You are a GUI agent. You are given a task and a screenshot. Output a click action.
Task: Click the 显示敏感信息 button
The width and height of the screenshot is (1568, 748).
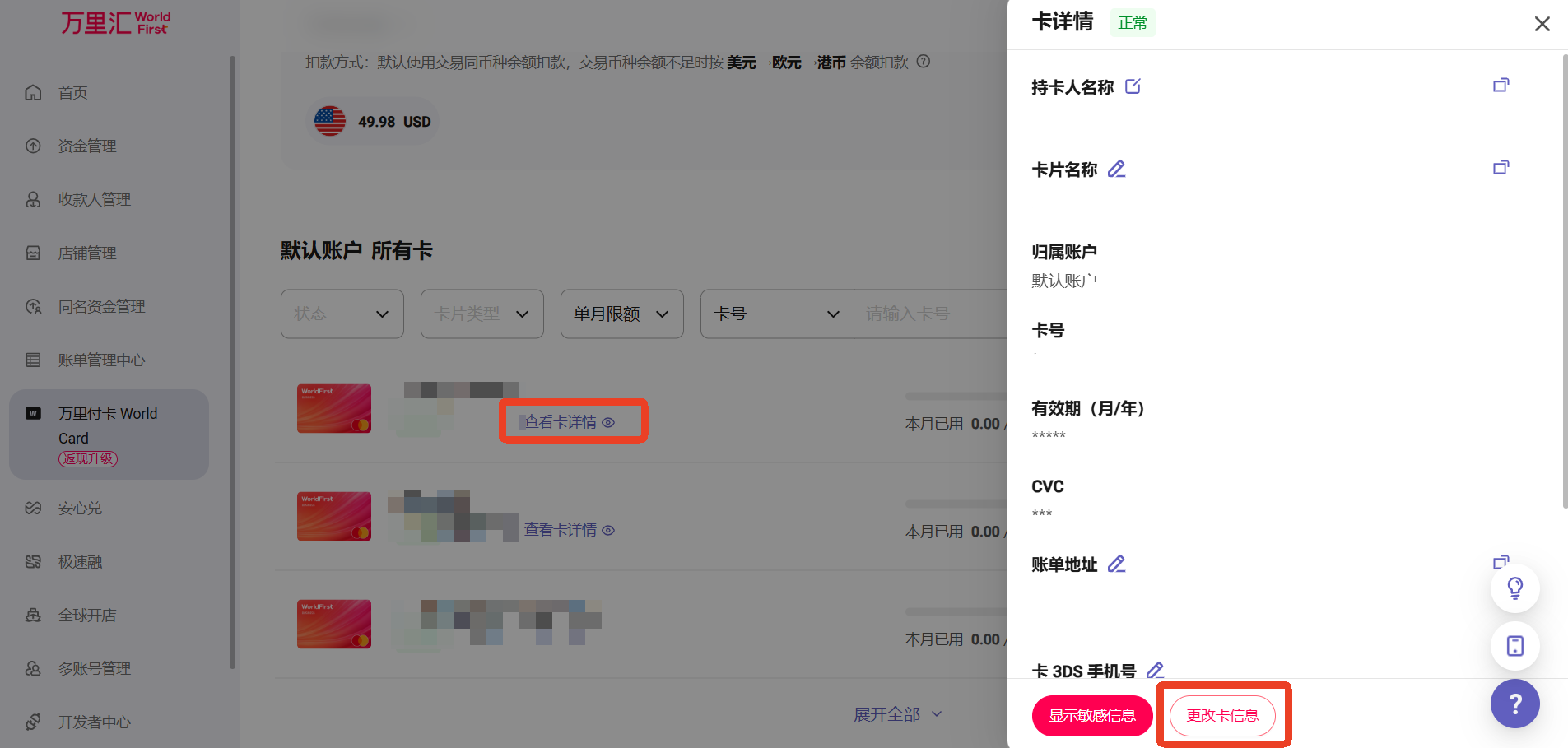pos(1092,715)
